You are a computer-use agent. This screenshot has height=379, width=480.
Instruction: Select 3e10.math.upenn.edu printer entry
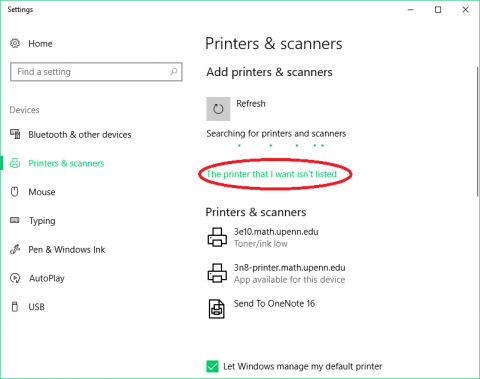point(276,232)
